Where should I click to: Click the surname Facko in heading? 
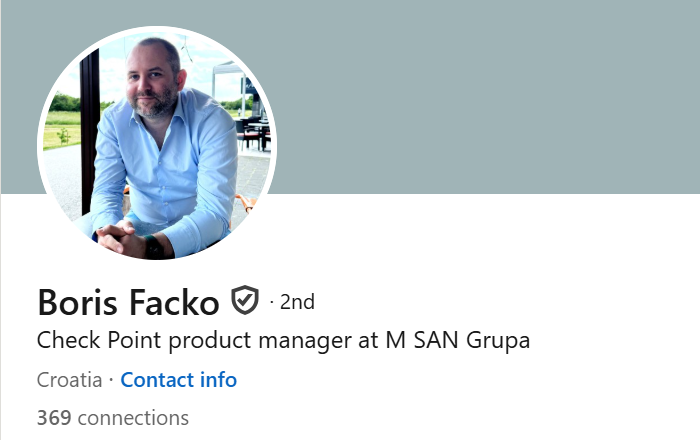pyautogui.click(x=175, y=303)
